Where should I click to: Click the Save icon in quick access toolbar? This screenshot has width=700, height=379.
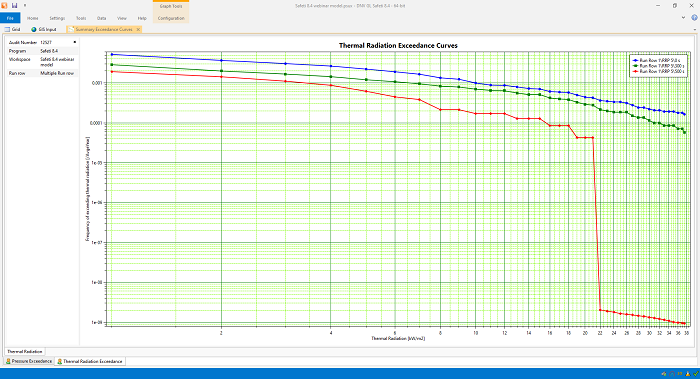coord(14,5)
